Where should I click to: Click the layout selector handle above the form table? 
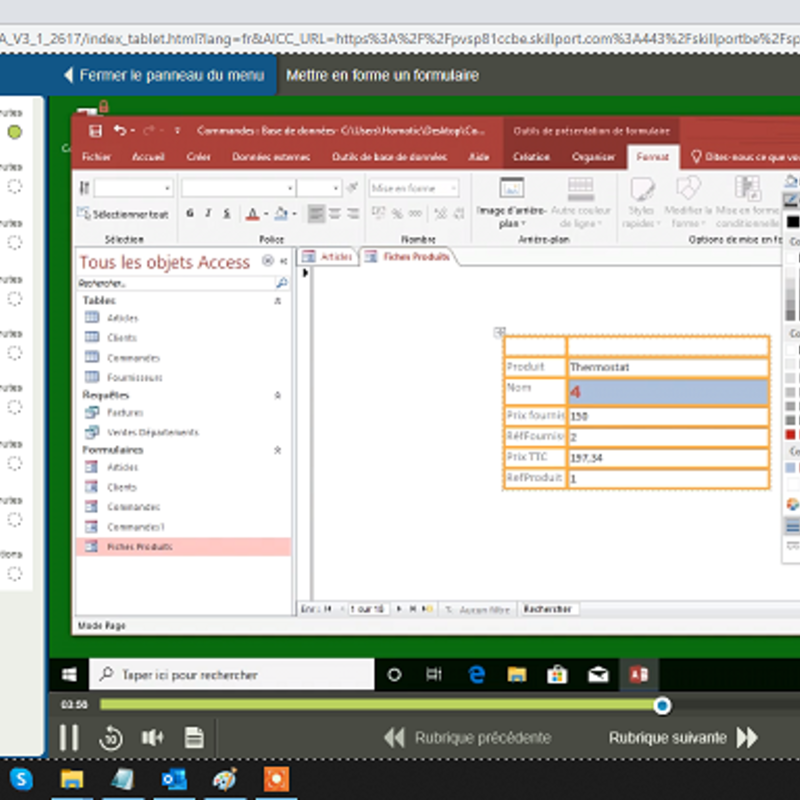[499, 333]
